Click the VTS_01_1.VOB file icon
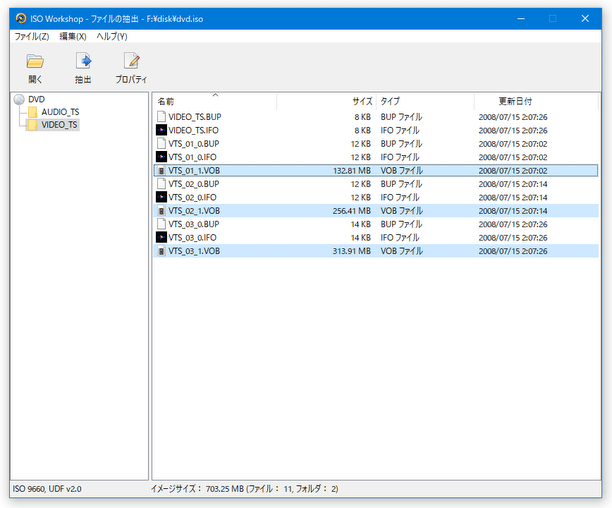The height and width of the screenshot is (508, 612). pyautogui.click(x=161, y=171)
